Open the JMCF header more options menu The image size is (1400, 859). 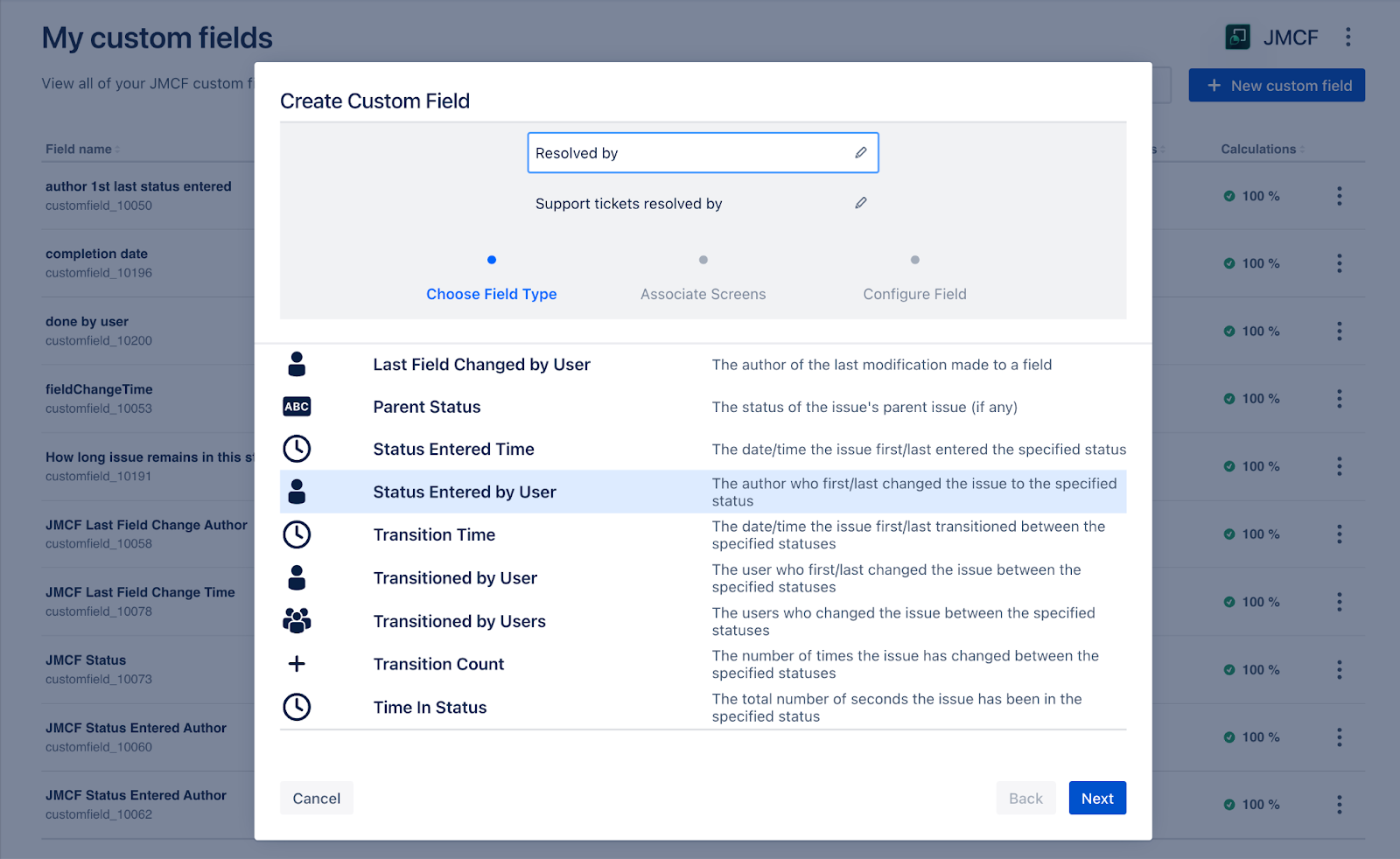[1347, 37]
